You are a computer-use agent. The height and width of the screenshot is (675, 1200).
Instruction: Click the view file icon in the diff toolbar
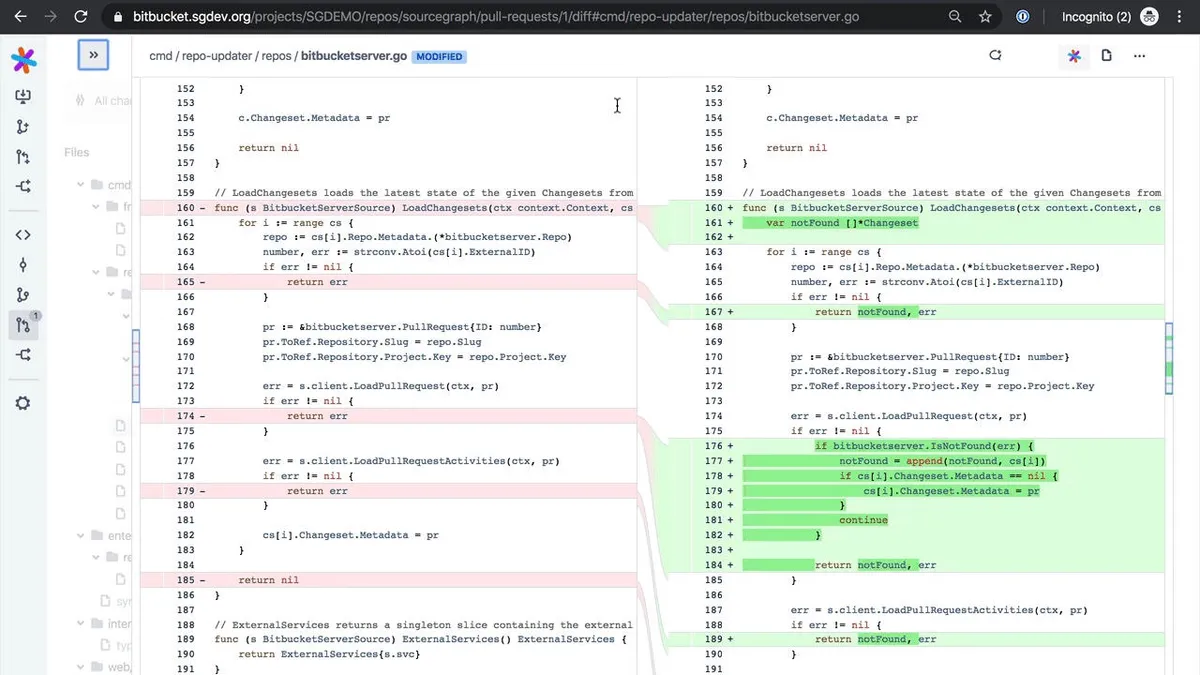(1107, 56)
